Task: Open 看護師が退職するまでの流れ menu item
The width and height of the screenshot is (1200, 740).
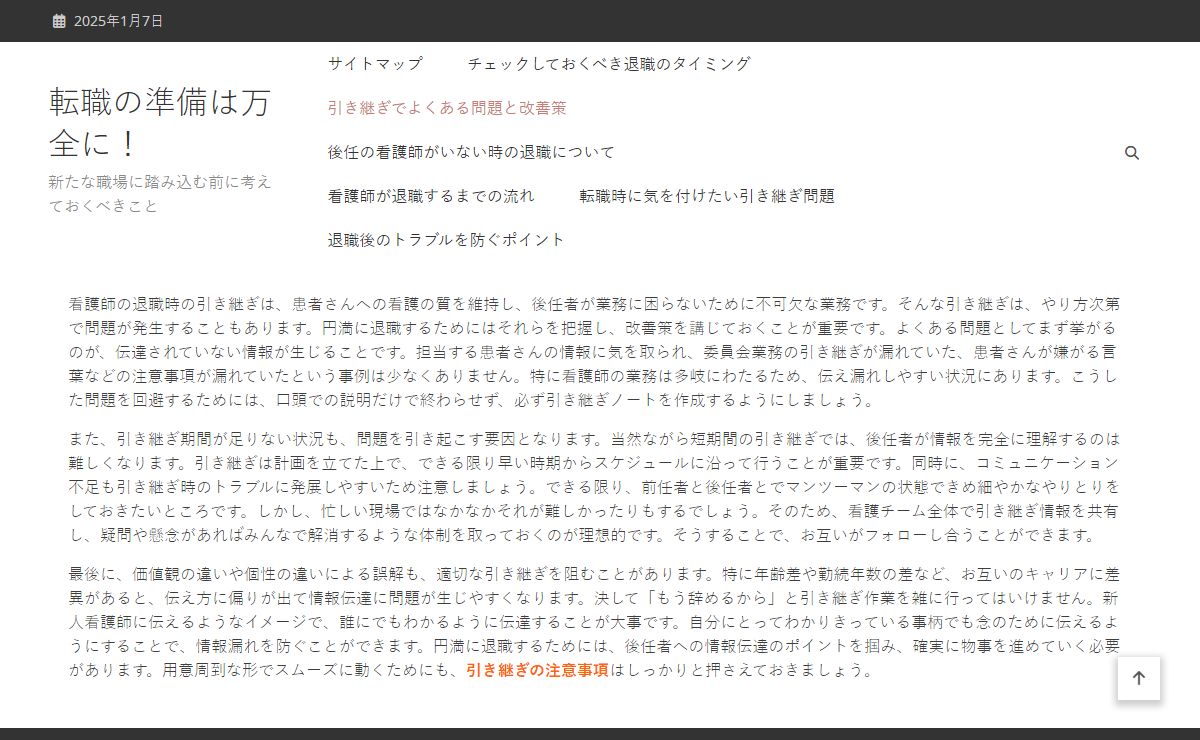Action: tap(431, 196)
